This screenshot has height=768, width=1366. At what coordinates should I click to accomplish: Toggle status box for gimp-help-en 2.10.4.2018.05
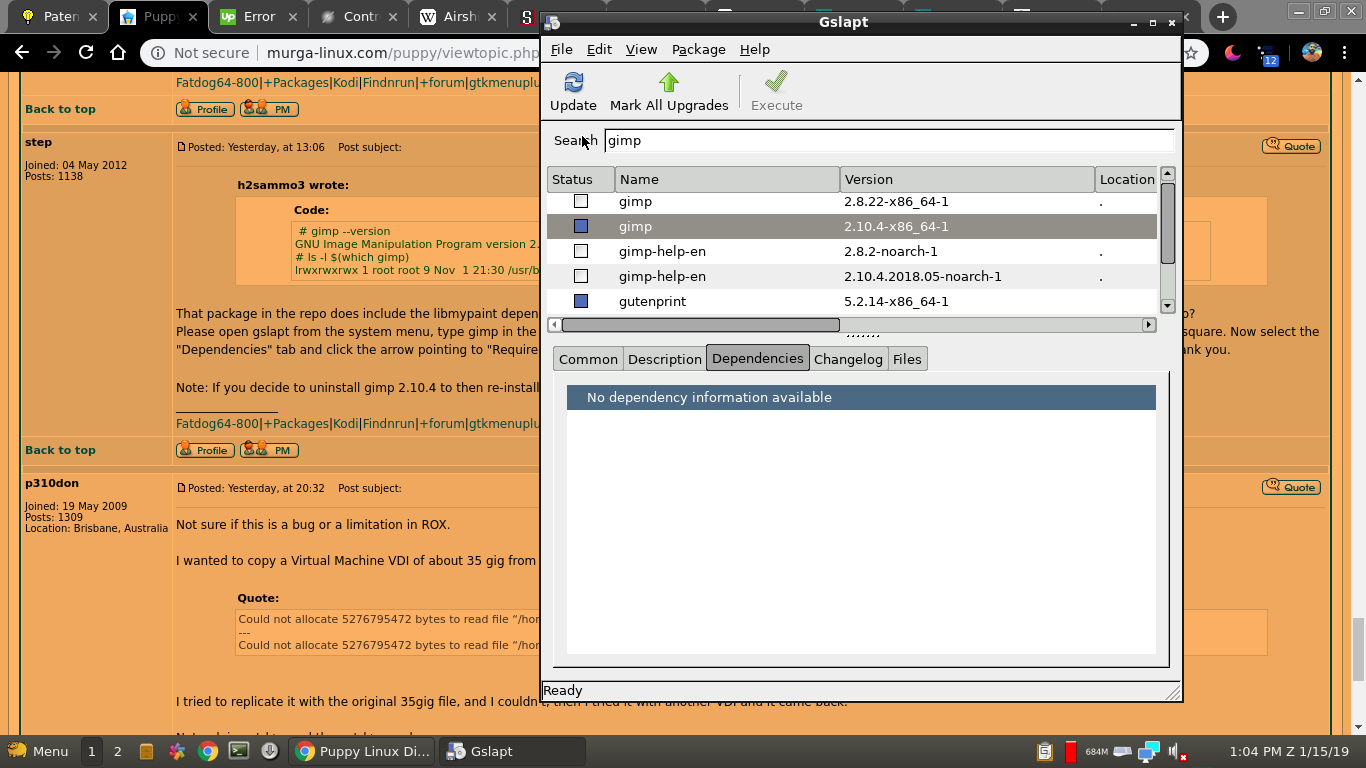coord(580,276)
